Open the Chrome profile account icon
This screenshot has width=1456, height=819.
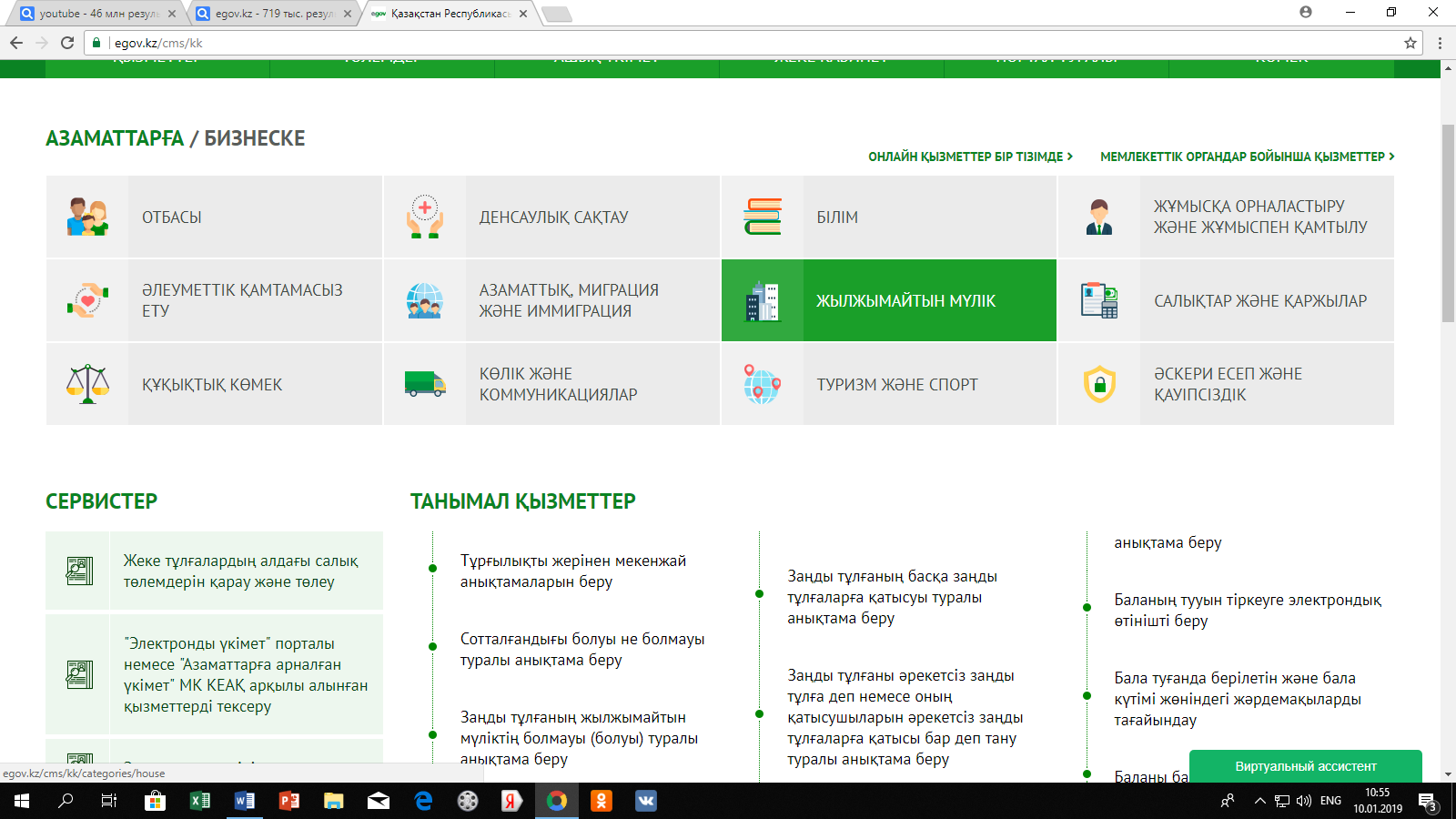(1306, 12)
